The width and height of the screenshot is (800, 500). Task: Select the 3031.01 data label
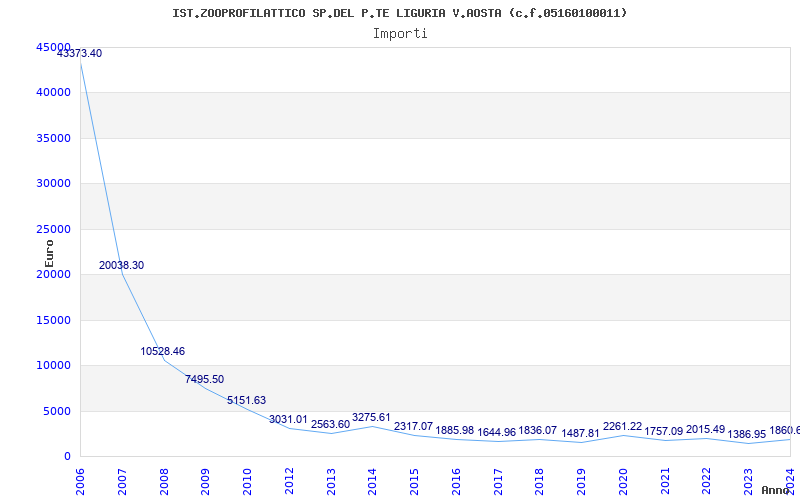click(x=288, y=419)
